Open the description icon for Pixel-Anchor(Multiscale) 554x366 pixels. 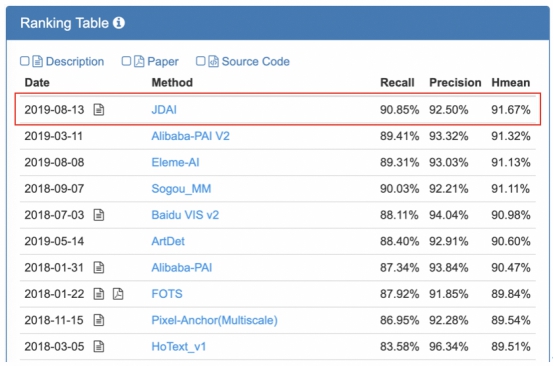[99, 320]
